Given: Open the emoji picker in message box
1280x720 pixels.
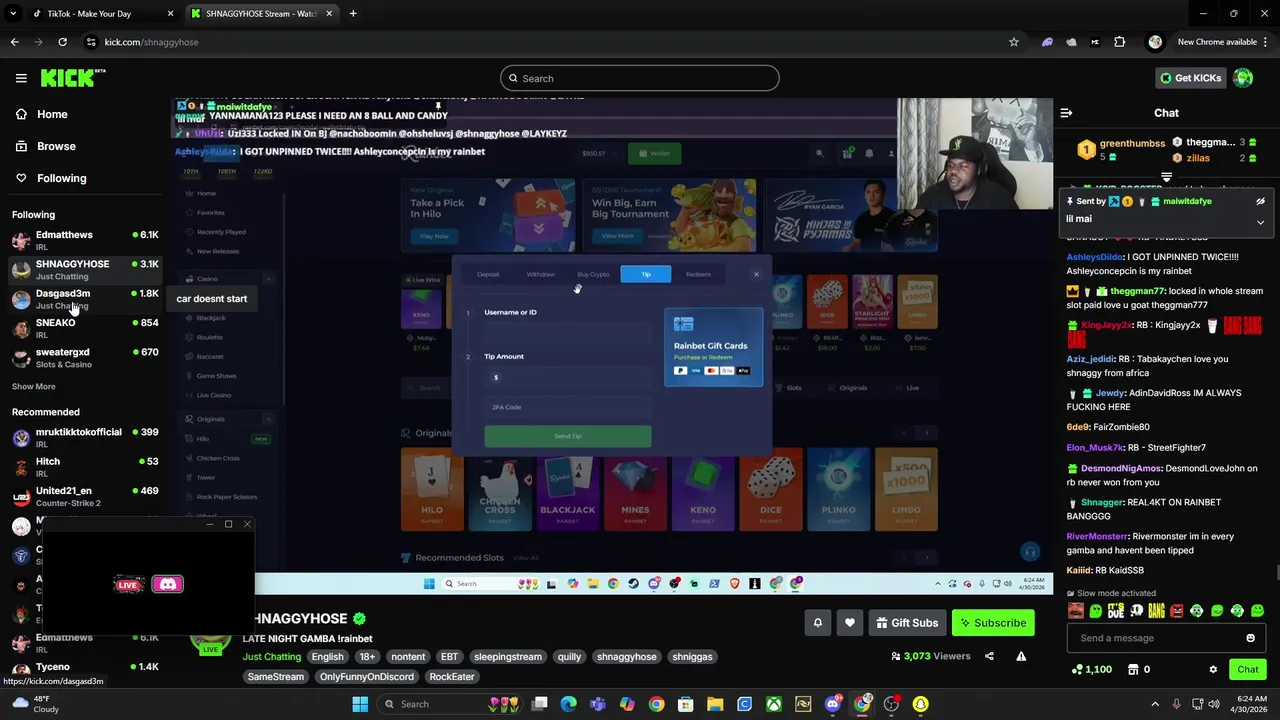Looking at the screenshot, I should 1250,638.
